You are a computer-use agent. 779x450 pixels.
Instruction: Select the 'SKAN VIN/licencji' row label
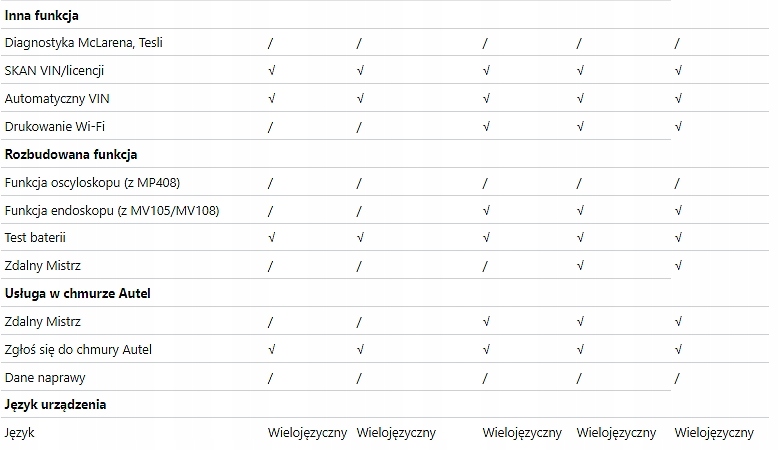[55, 71]
